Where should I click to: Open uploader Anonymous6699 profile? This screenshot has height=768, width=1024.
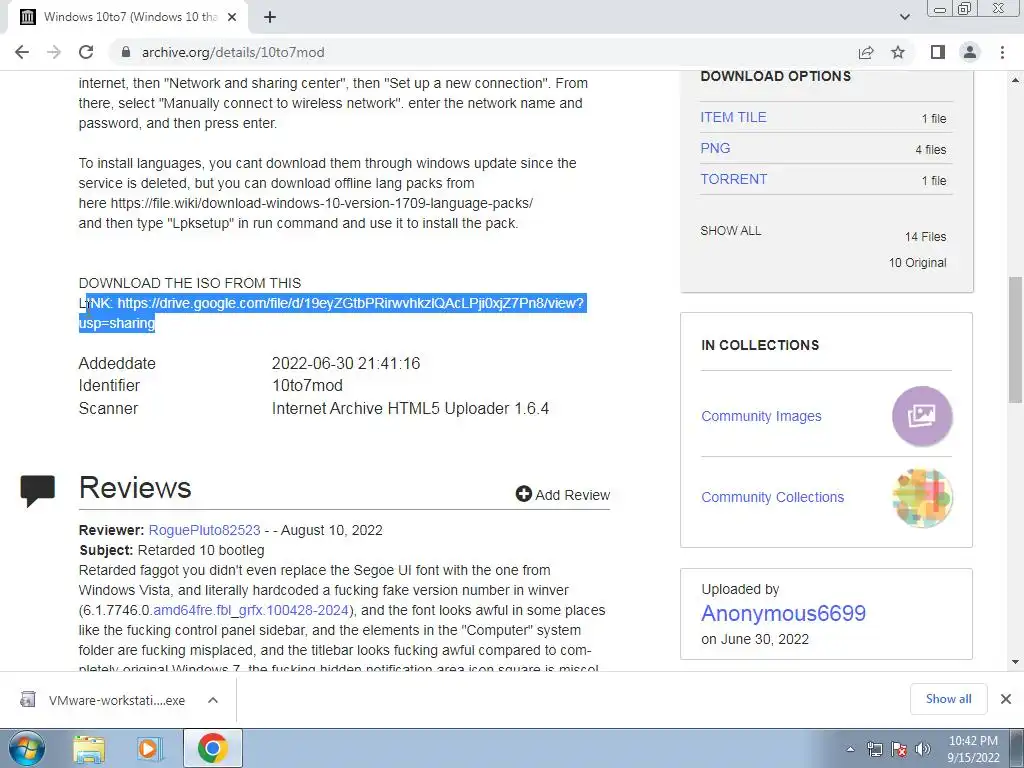(x=784, y=613)
